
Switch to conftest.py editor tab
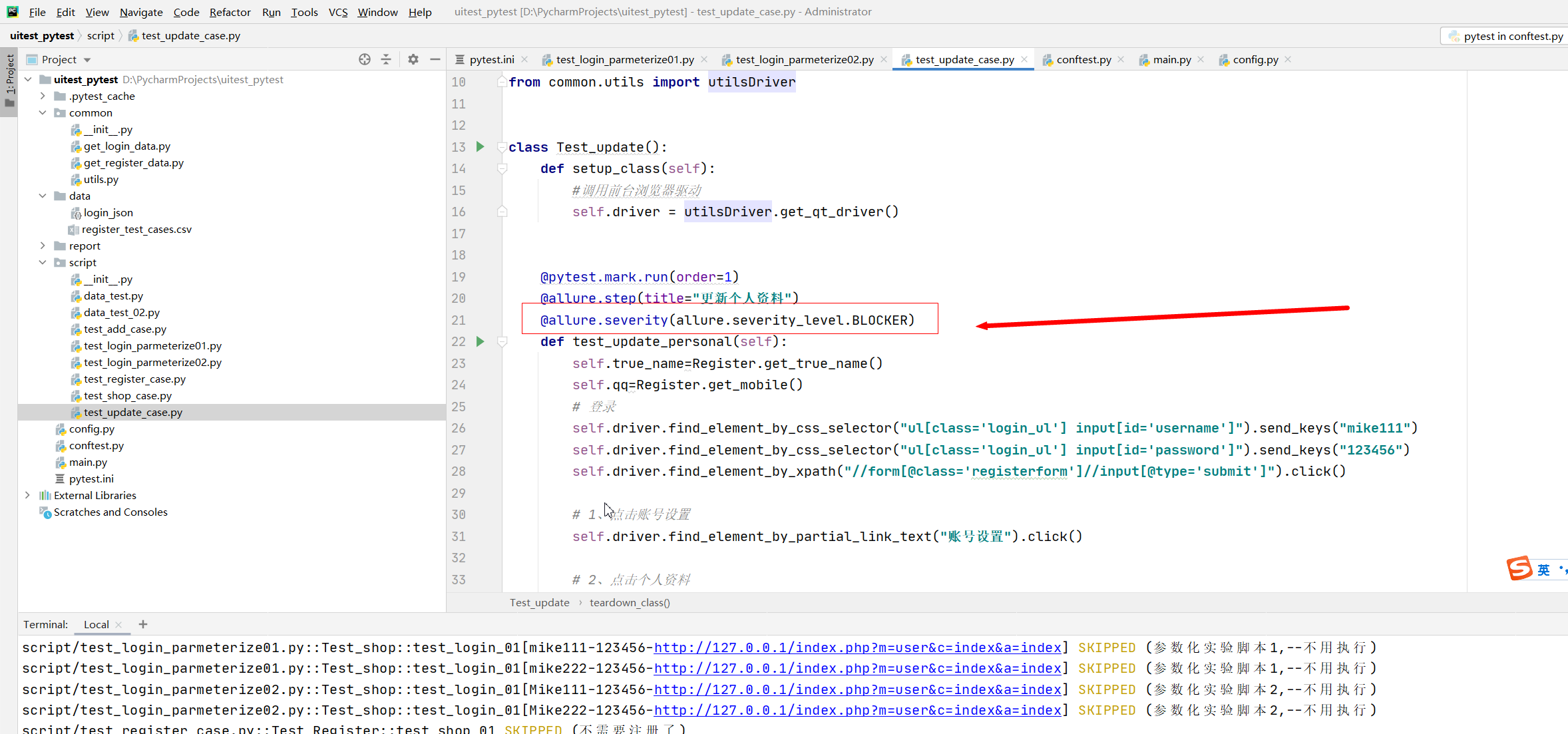click(x=1083, y=59)
